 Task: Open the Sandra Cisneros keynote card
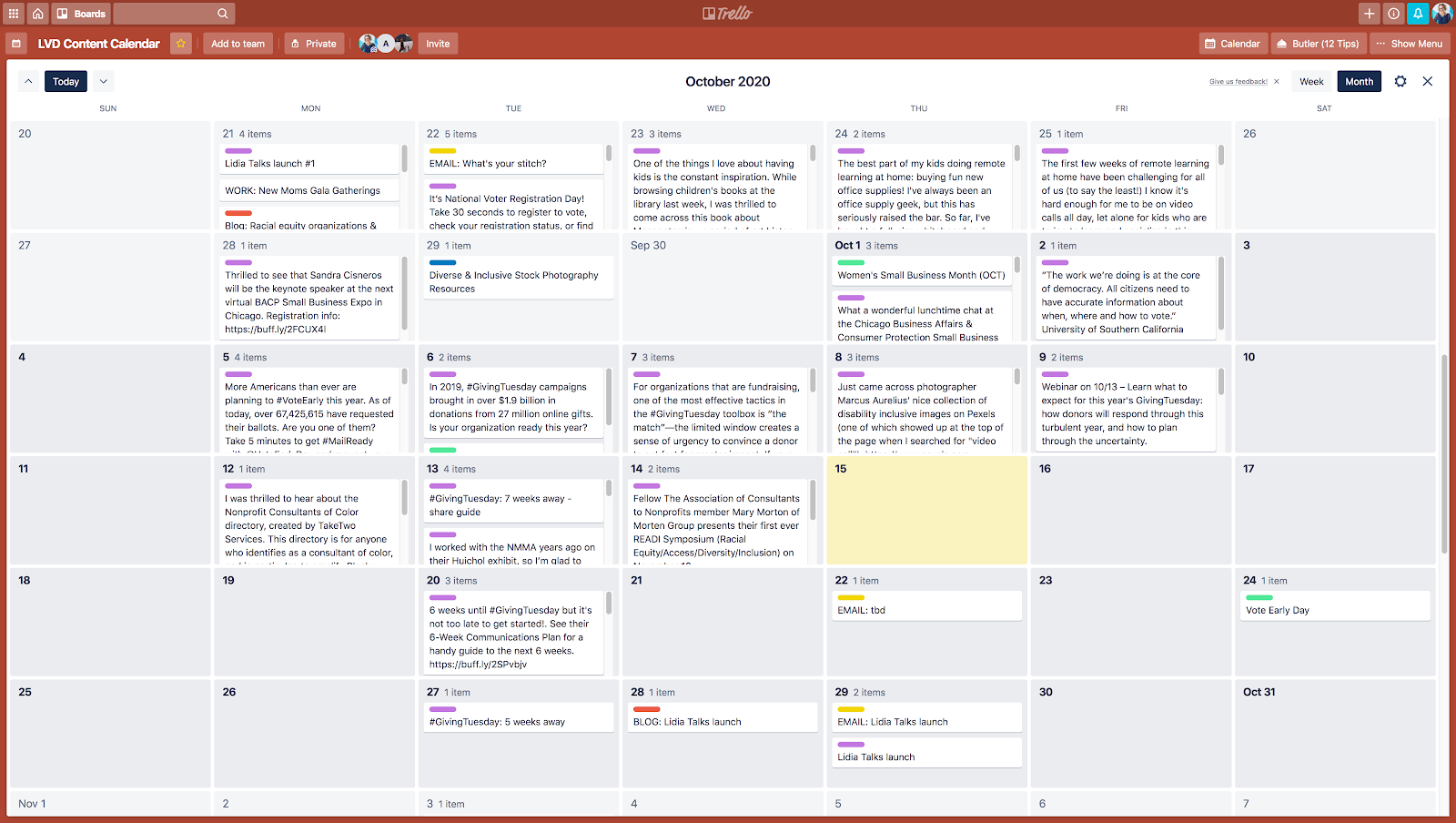(309, 298)
